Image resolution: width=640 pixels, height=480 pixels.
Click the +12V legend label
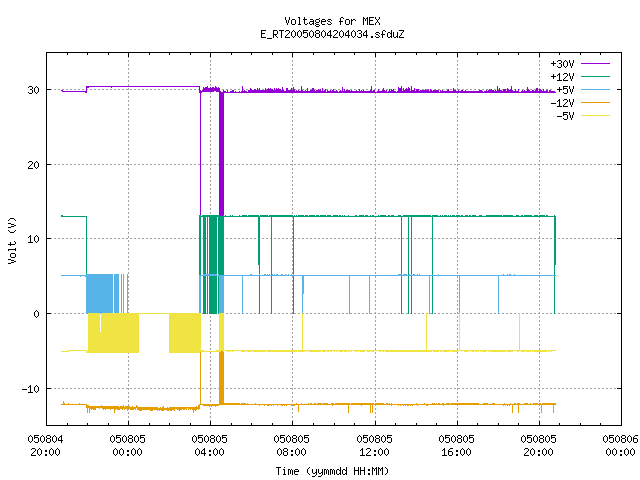coord(562,77)
